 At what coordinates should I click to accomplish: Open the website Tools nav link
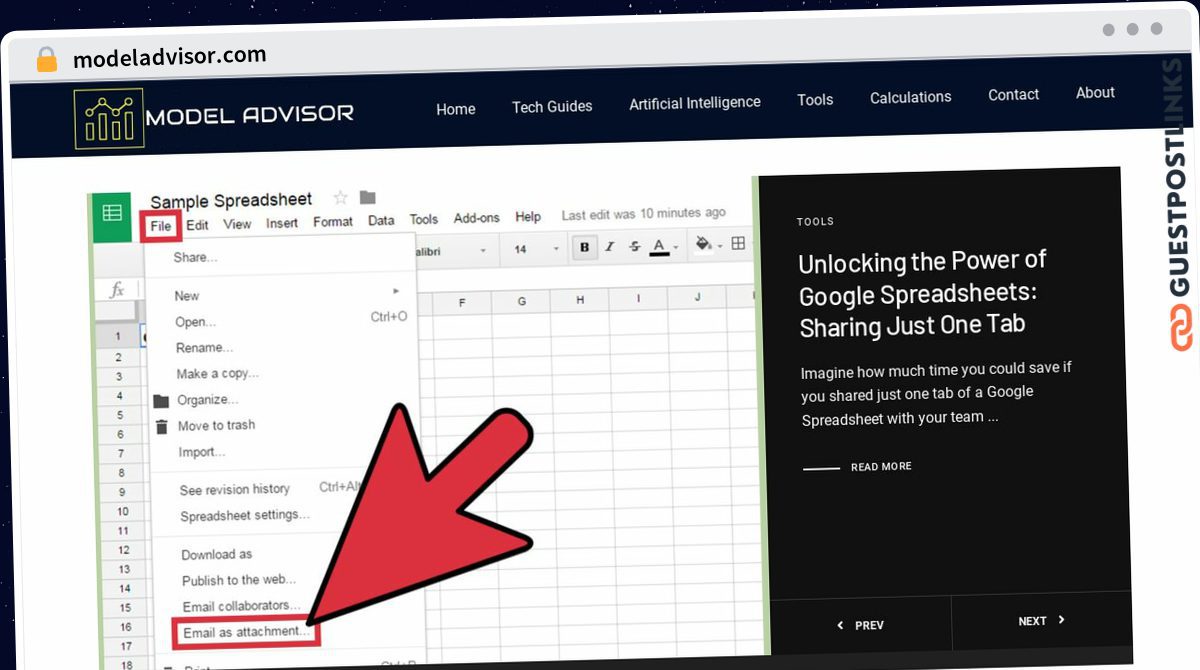[815, 99]
